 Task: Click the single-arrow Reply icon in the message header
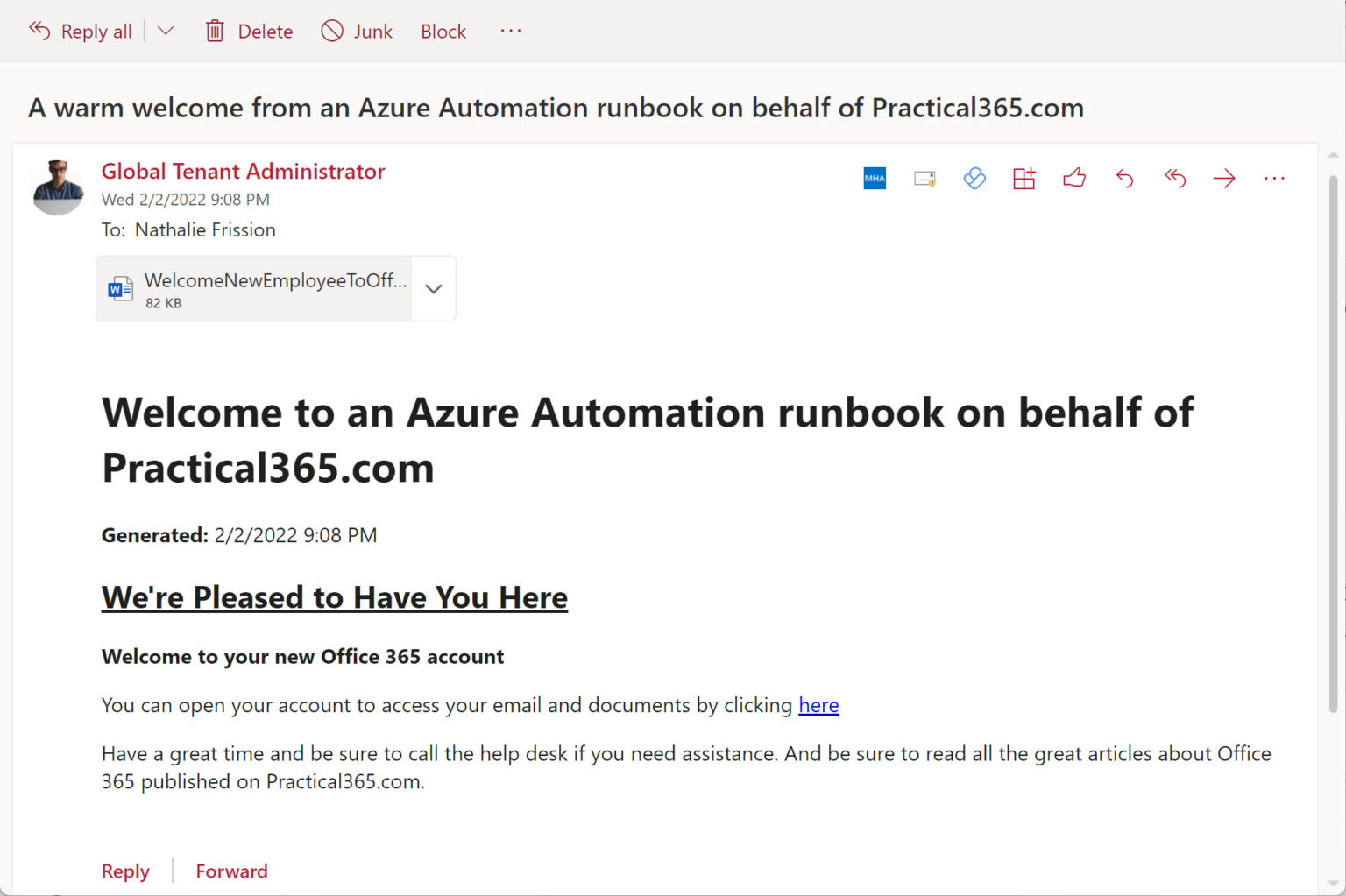coord(1124,179)
